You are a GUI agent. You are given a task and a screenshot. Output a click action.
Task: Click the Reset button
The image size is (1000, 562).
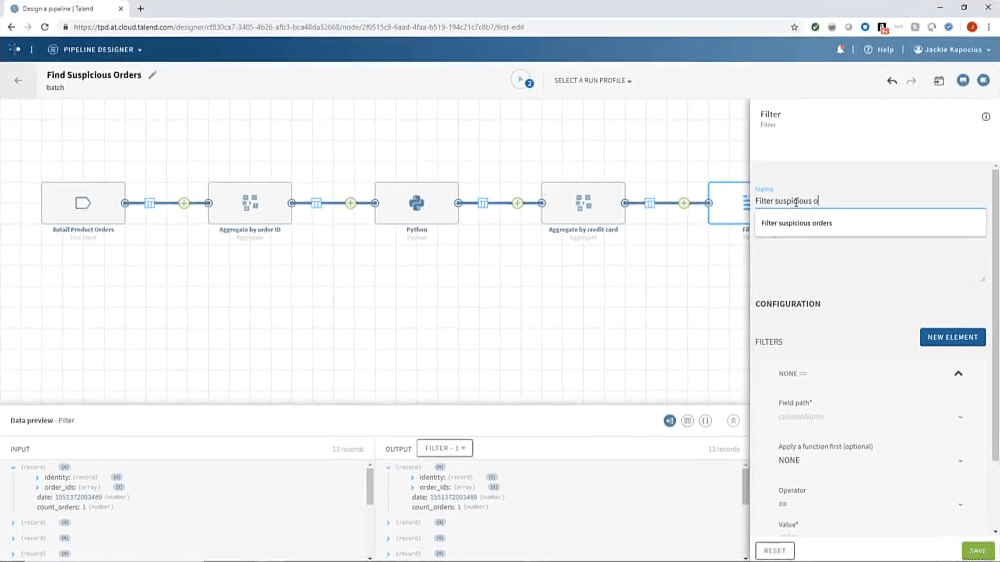pyautogui.click(x=774, y=551)
